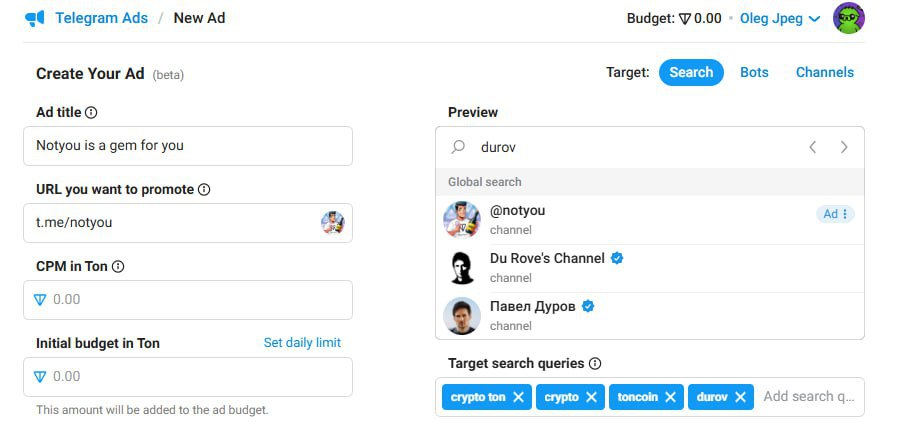Click verified badge of Du Rove's Channel
Screen dimensions: 897x422
(x=617, y=258)
